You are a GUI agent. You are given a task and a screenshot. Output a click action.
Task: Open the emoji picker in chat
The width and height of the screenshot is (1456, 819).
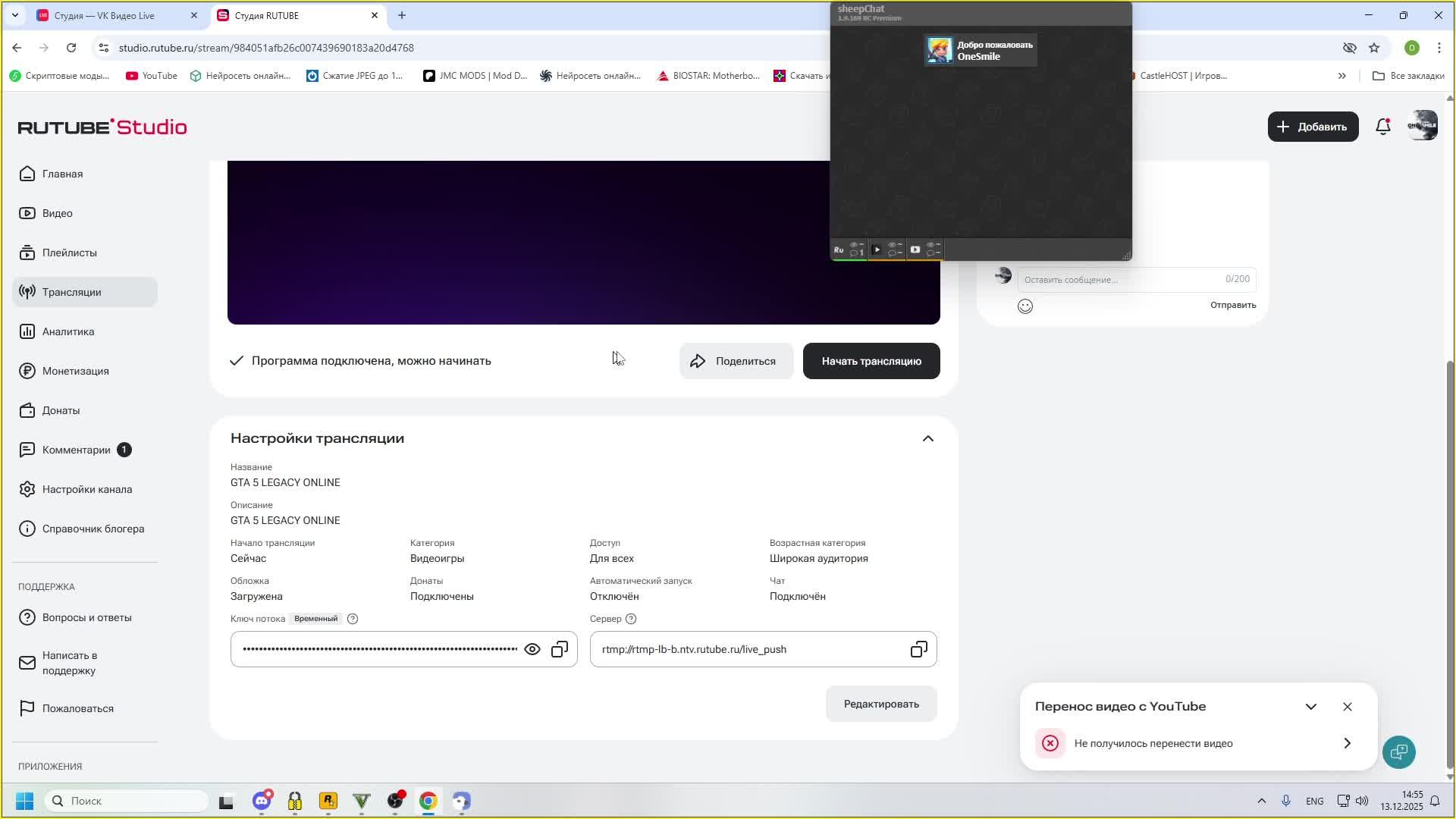coord(1025,306)
